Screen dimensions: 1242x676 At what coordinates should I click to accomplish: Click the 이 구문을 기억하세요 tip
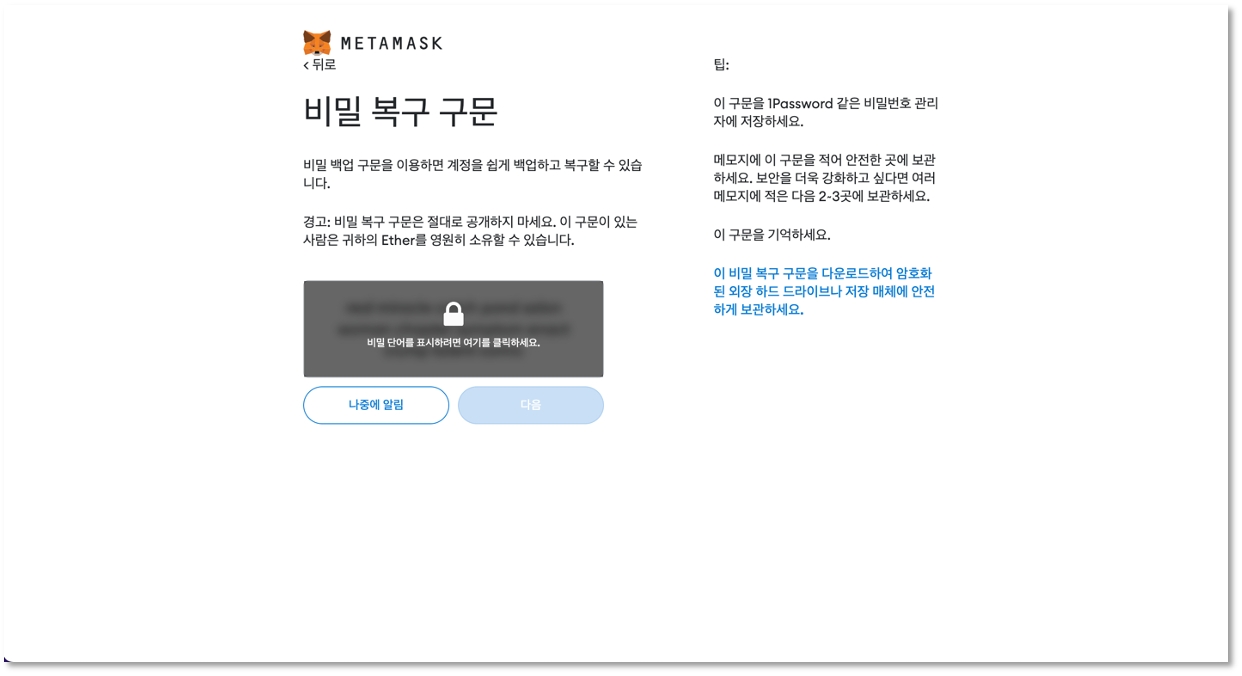(x=771, y=235)
